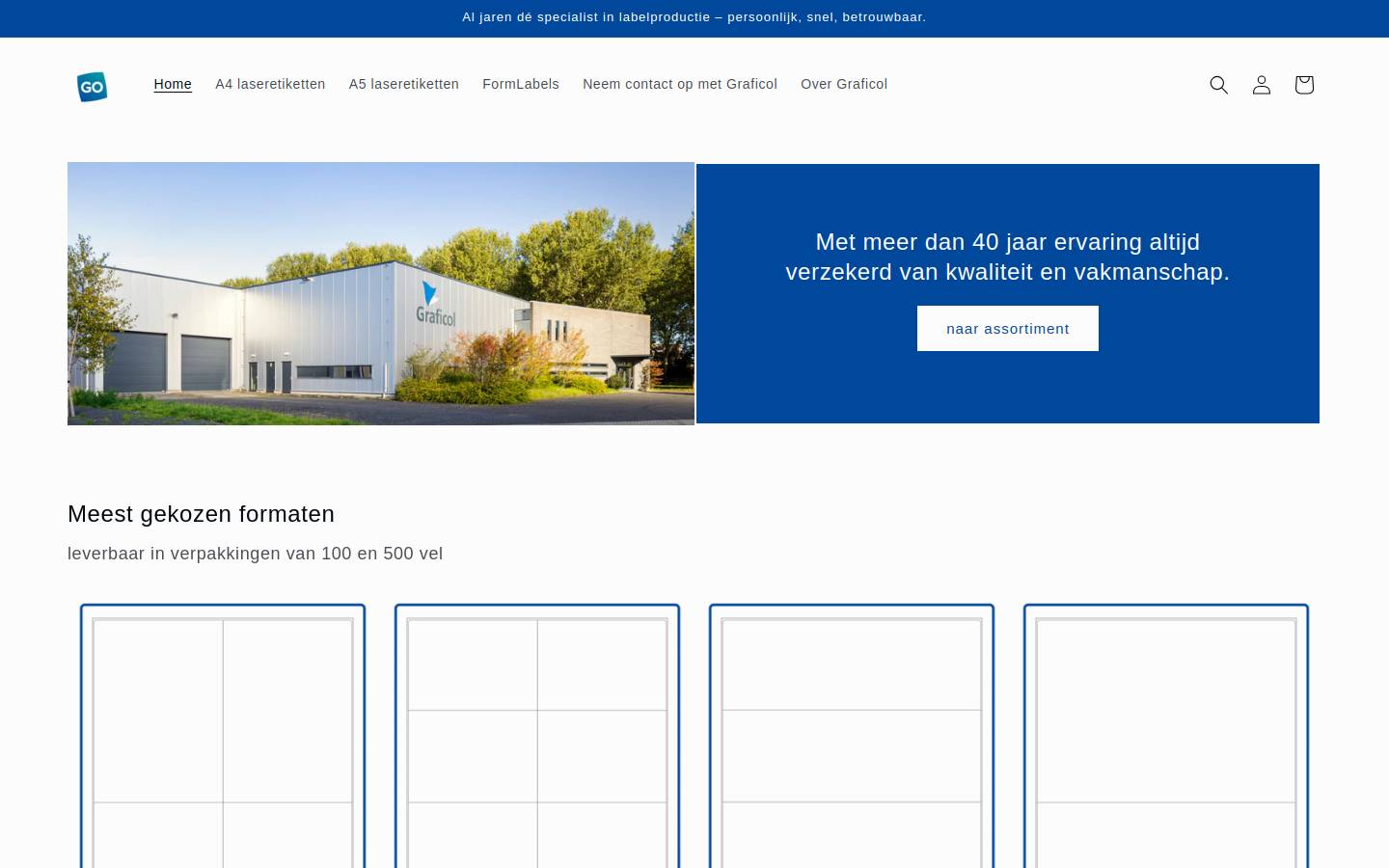The height and width of the screenshot is (868, 1389).
Task: Click the announcement bar specialist text
Action: [694, 17]
